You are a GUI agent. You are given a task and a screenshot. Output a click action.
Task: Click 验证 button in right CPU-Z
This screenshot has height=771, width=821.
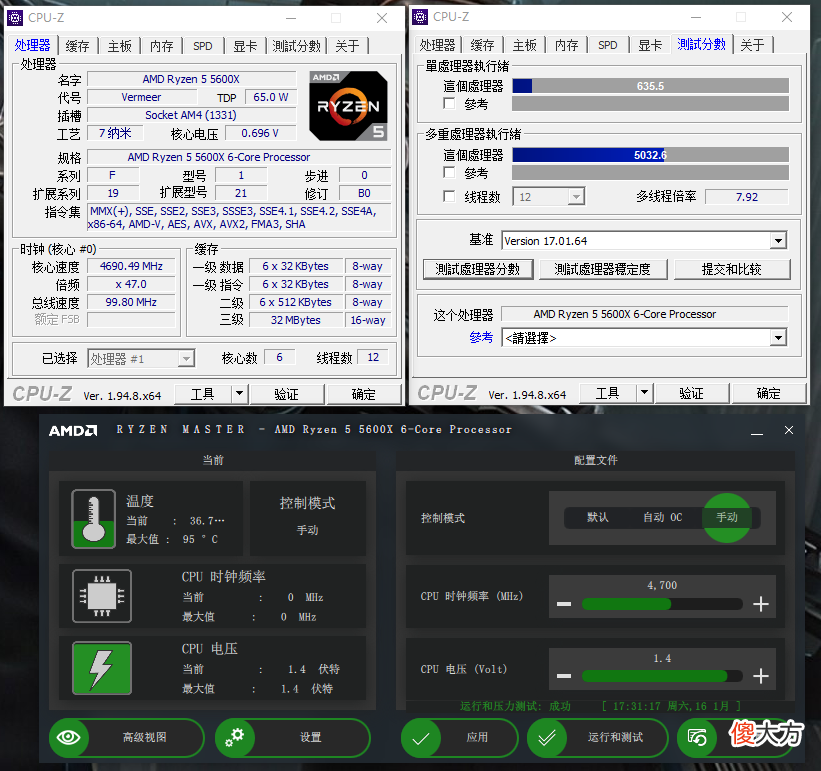tap(691, 393)
